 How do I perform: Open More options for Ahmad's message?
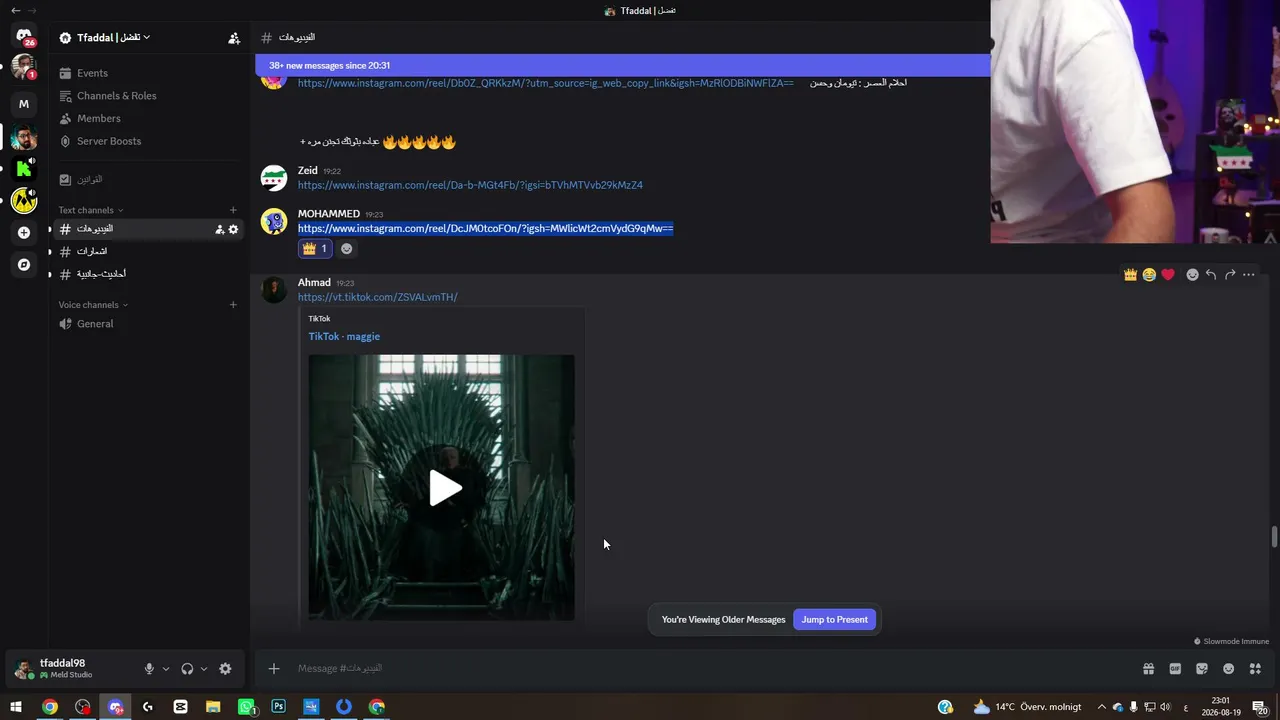(1249, 275)
